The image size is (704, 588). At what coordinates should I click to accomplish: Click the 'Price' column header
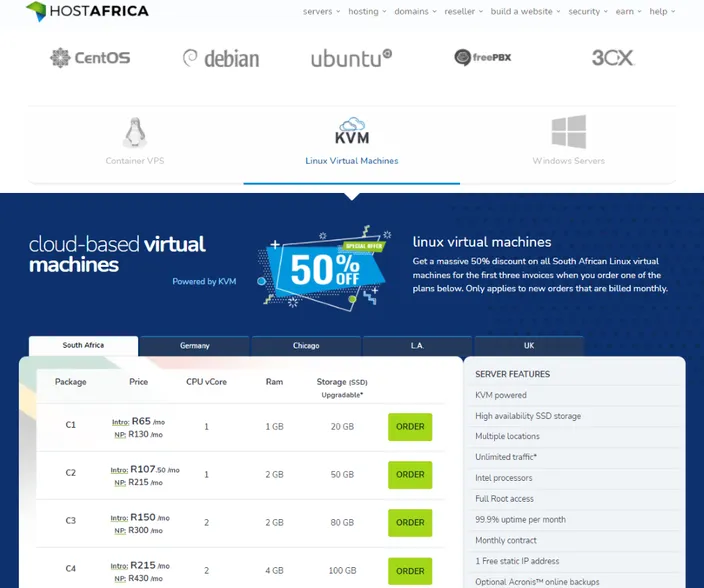point(138,382)
